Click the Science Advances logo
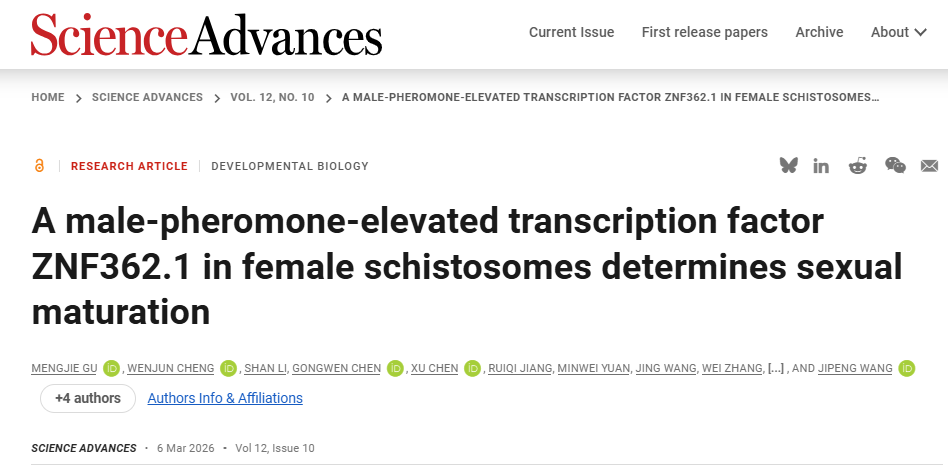The width and height of the screenshot is (948, 469). click(206, 35)
